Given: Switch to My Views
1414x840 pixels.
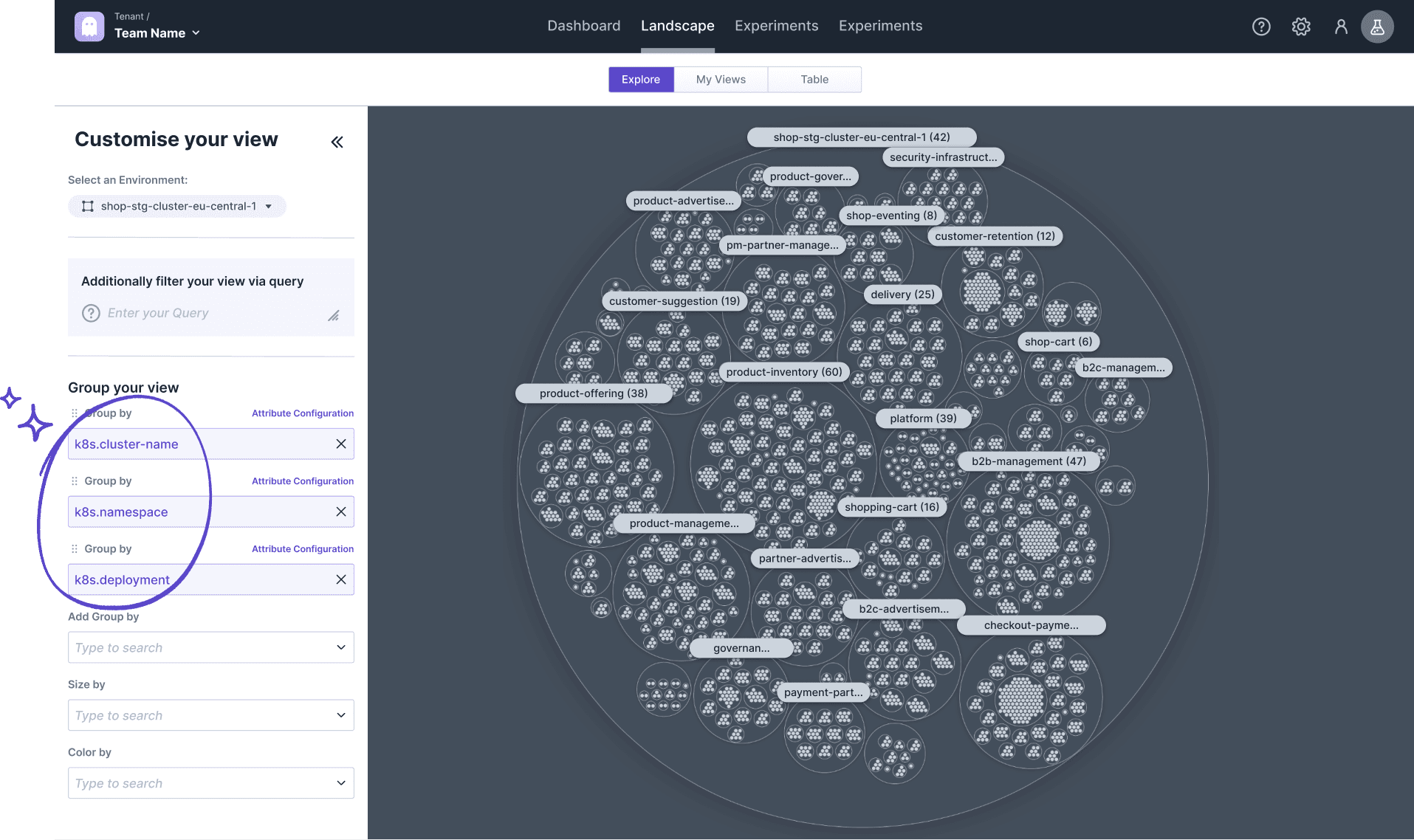Looking at the screenshot, I should click(x=721, y=79).
